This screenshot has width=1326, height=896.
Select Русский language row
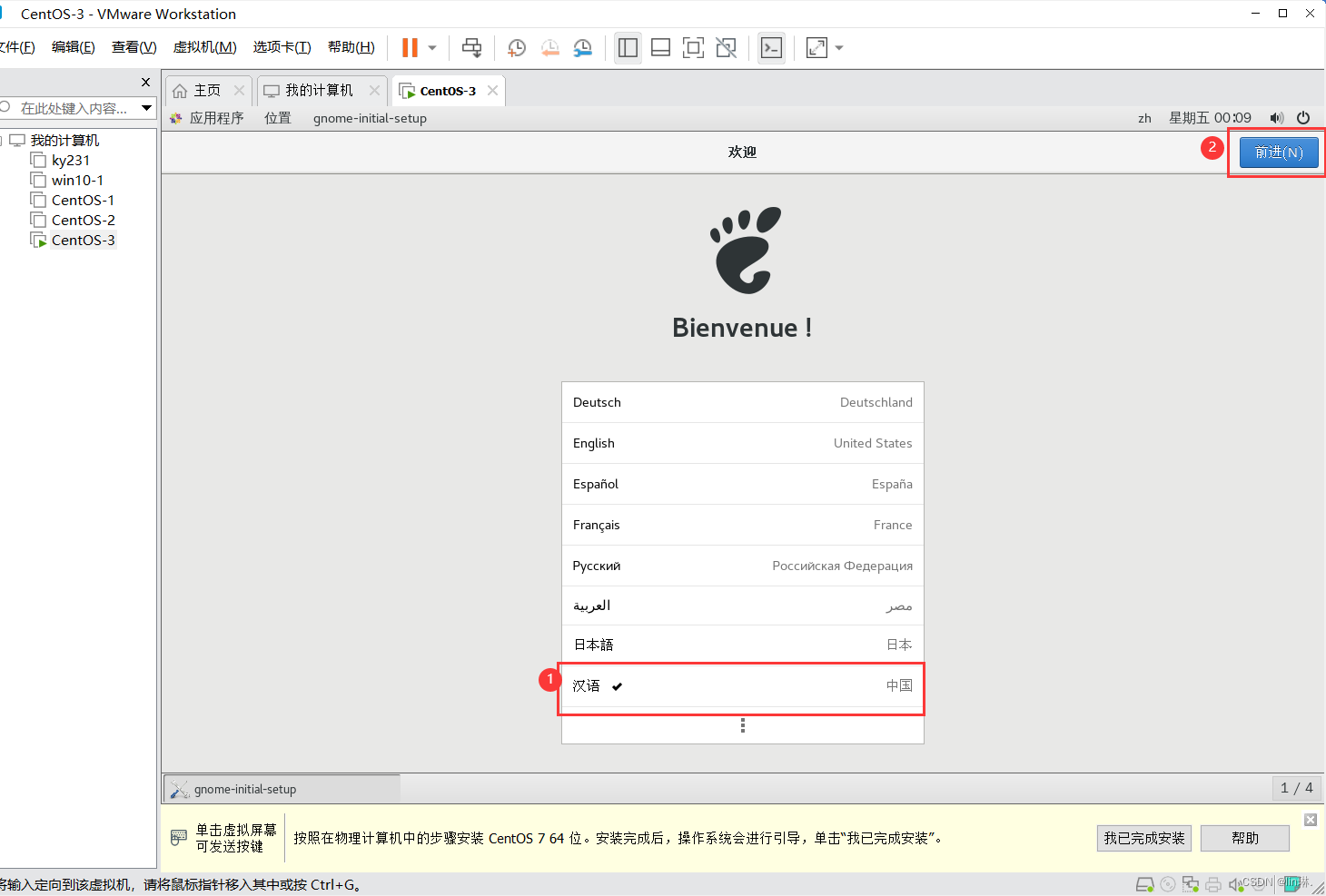743,566
